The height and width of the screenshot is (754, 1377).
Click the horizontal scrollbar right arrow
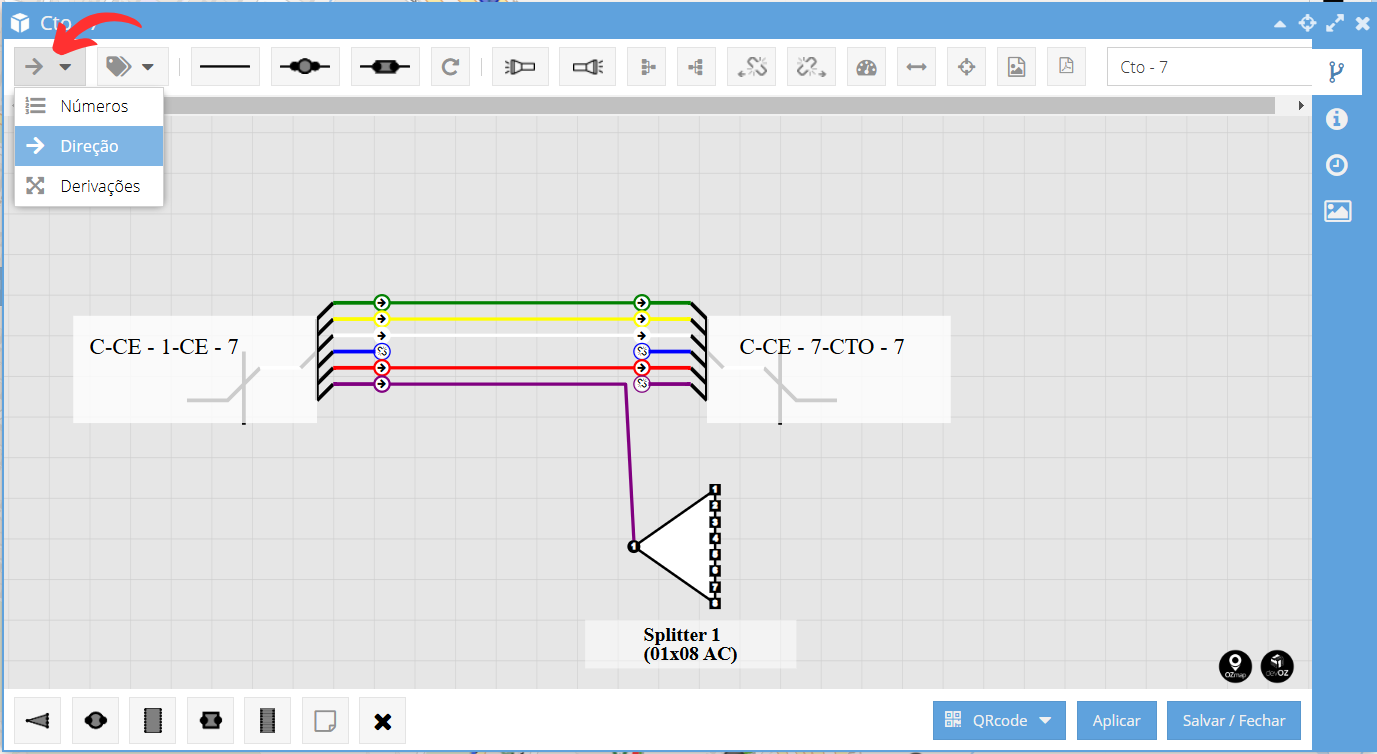click(1300, 105)
